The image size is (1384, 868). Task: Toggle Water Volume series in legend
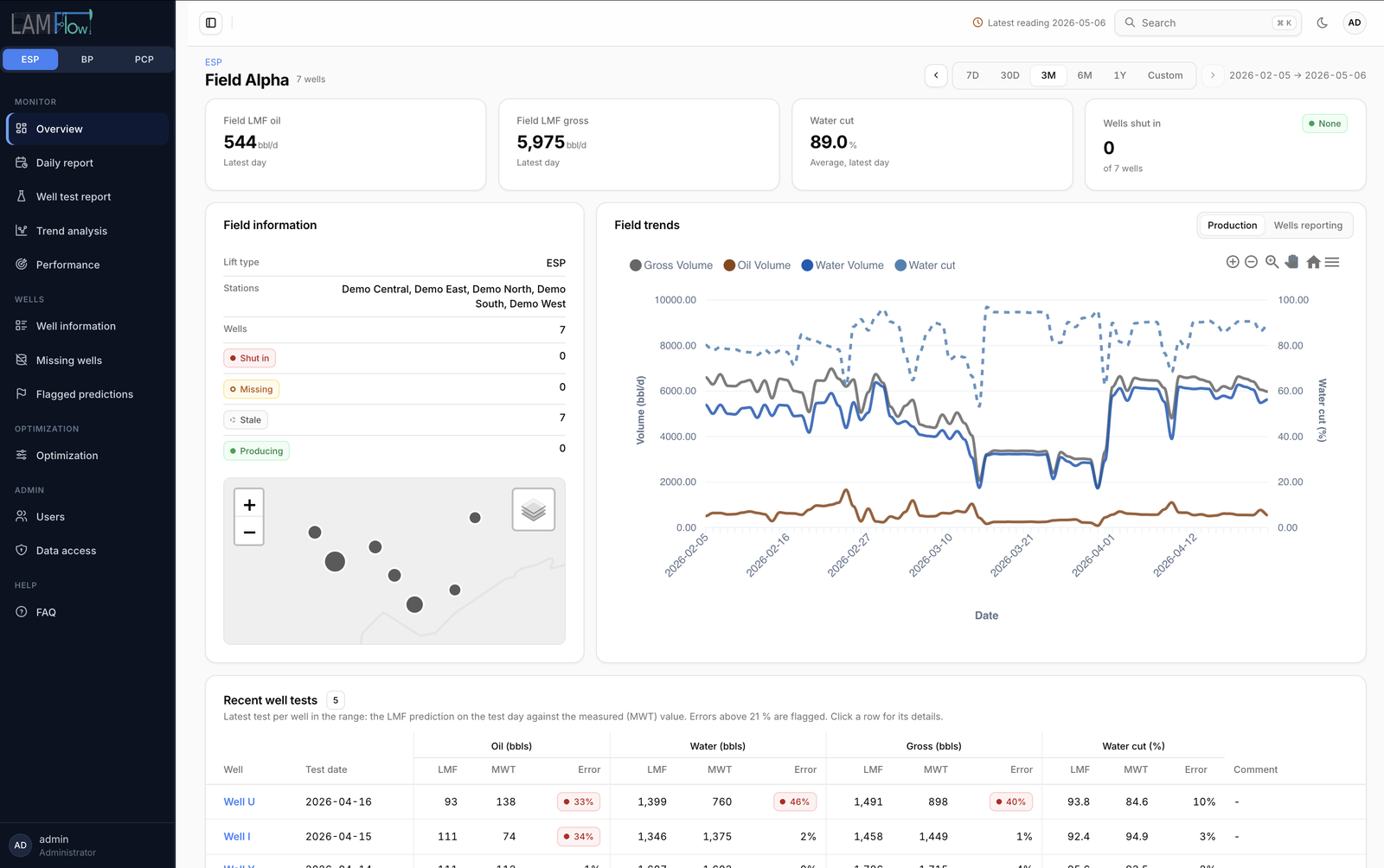[843, 265]
